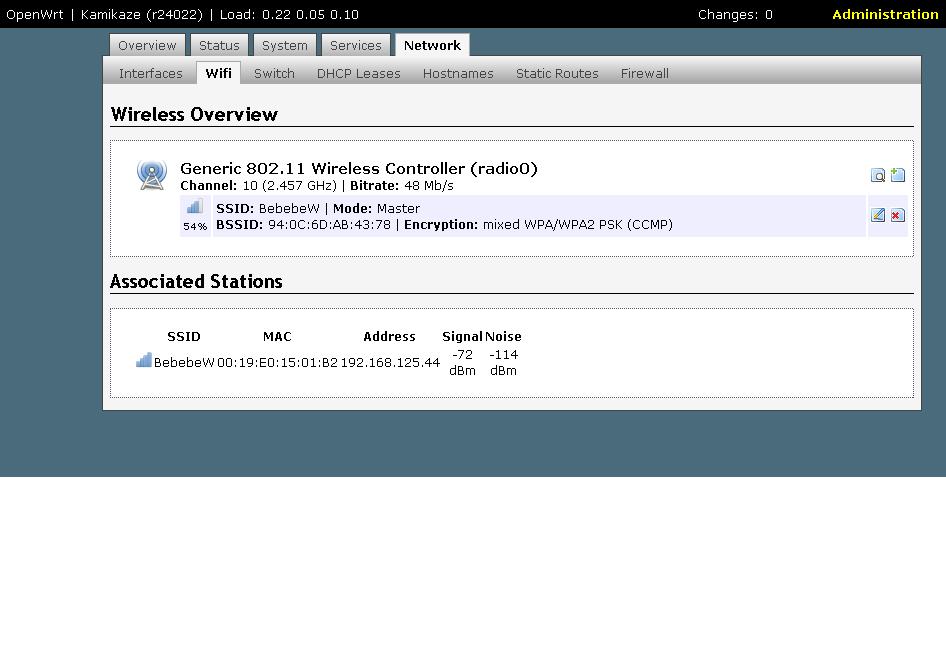
Task: Click the Wireless Overview heading
Action: pyautogui.click(x=194, y=115)
